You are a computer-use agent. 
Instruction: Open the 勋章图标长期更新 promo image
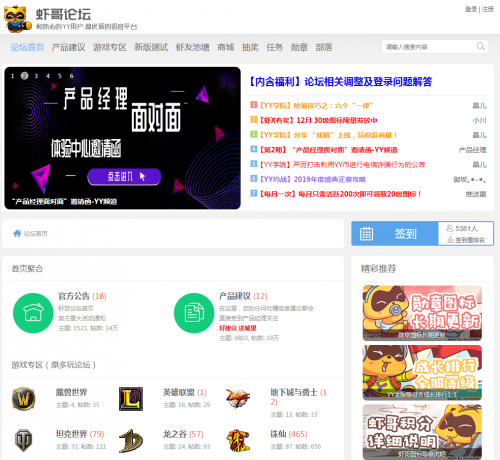pos(422,313)
